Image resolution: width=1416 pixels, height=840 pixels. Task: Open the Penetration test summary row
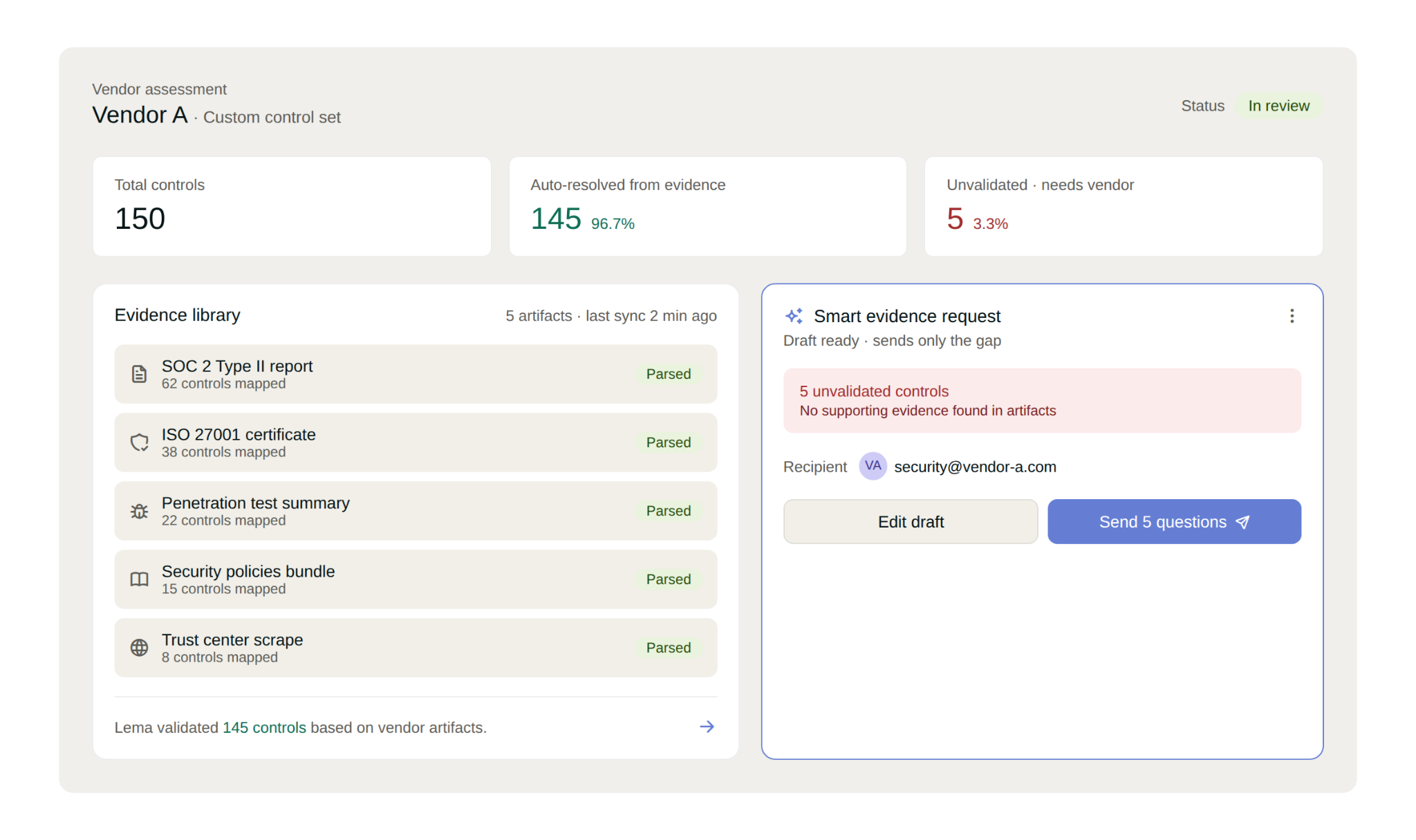pyautogui.click(x=416, y=511)
